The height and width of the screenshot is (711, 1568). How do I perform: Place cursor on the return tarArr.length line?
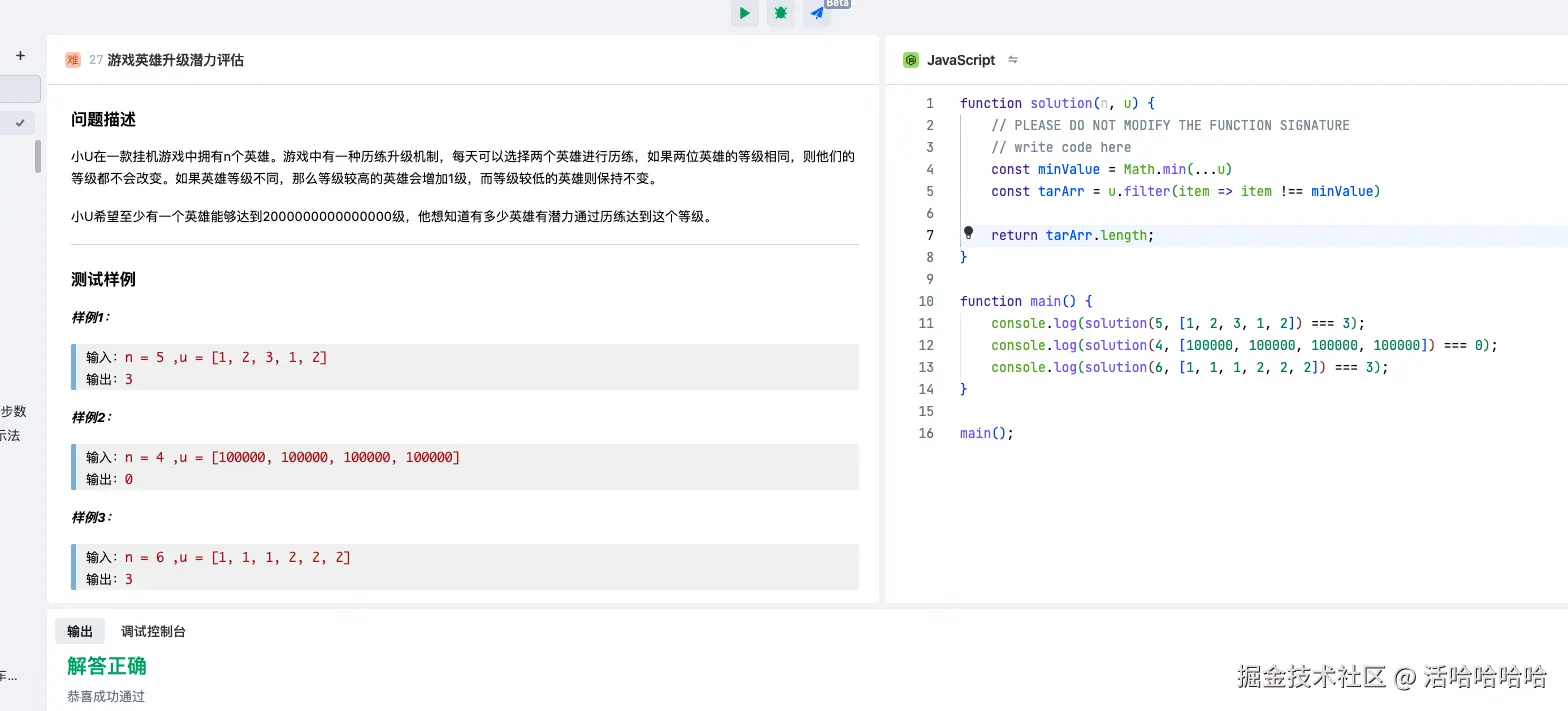1072,235
